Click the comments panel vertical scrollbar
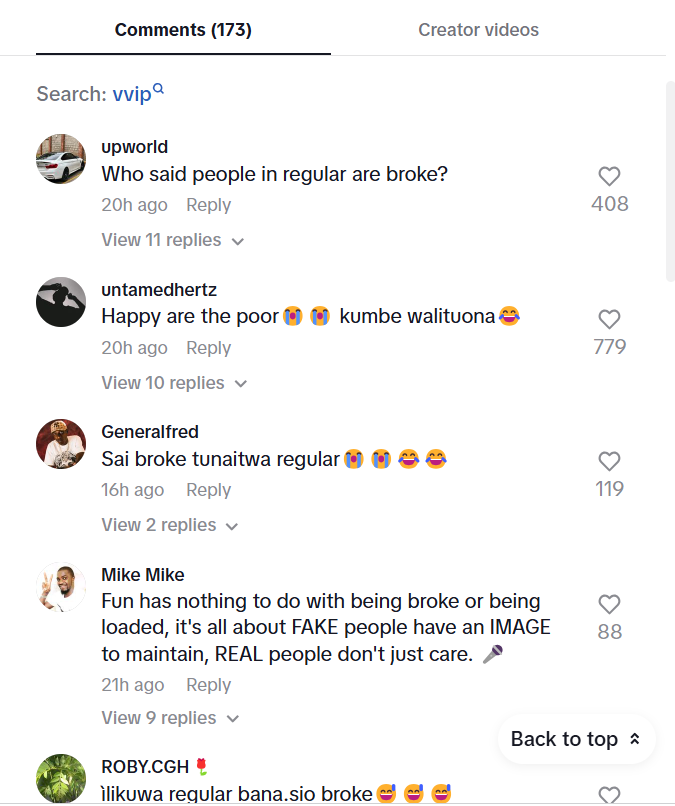675x806 pixels. point(670,180)
